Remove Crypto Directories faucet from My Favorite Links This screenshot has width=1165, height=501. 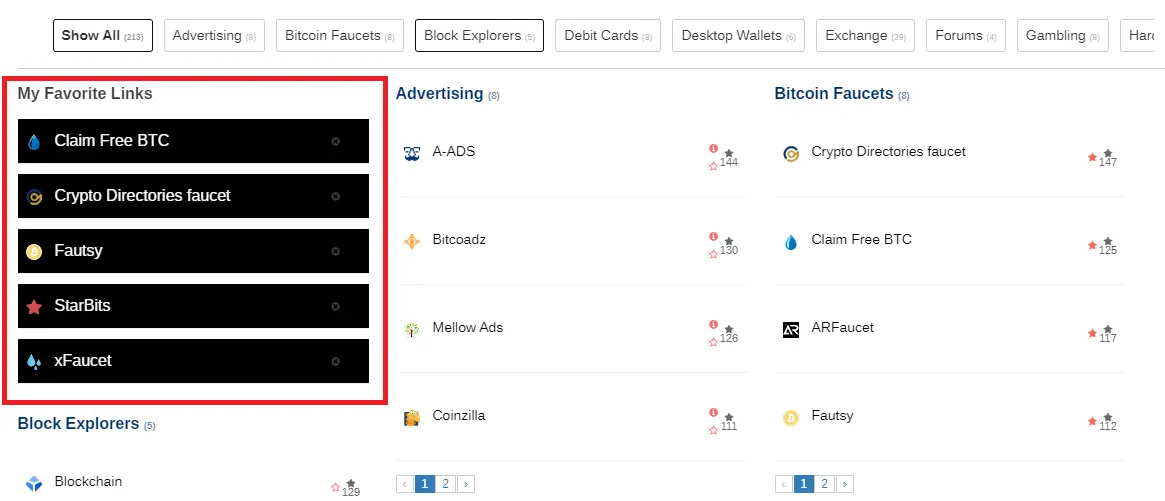pyautogui.click(x=335, y=196)
